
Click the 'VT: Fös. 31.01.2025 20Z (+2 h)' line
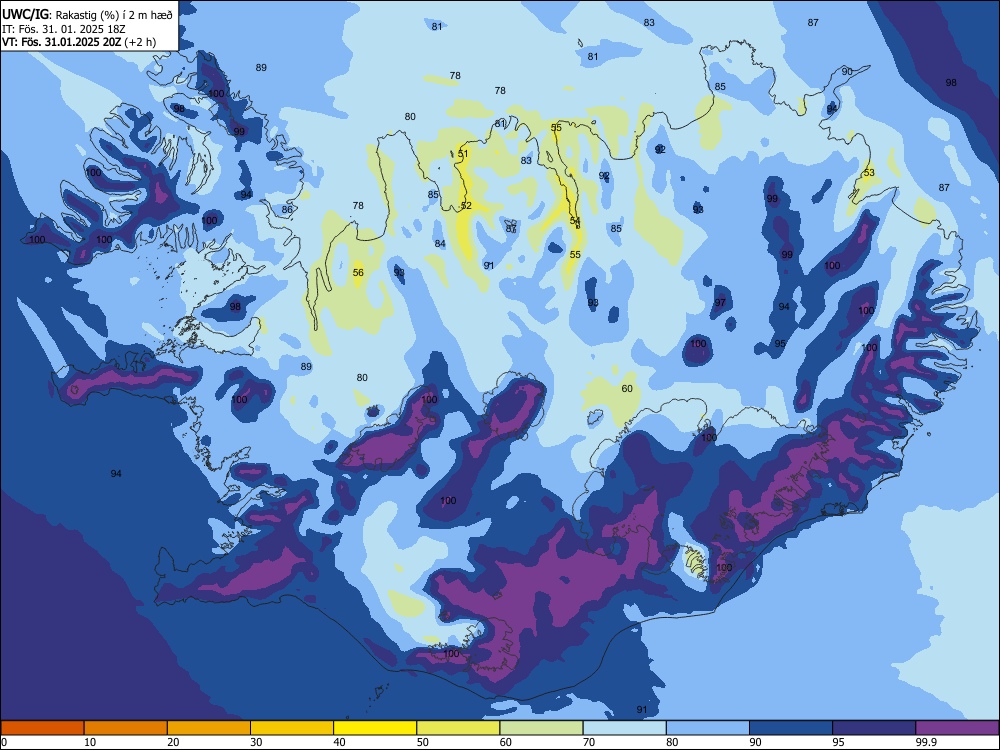point(79,43)
